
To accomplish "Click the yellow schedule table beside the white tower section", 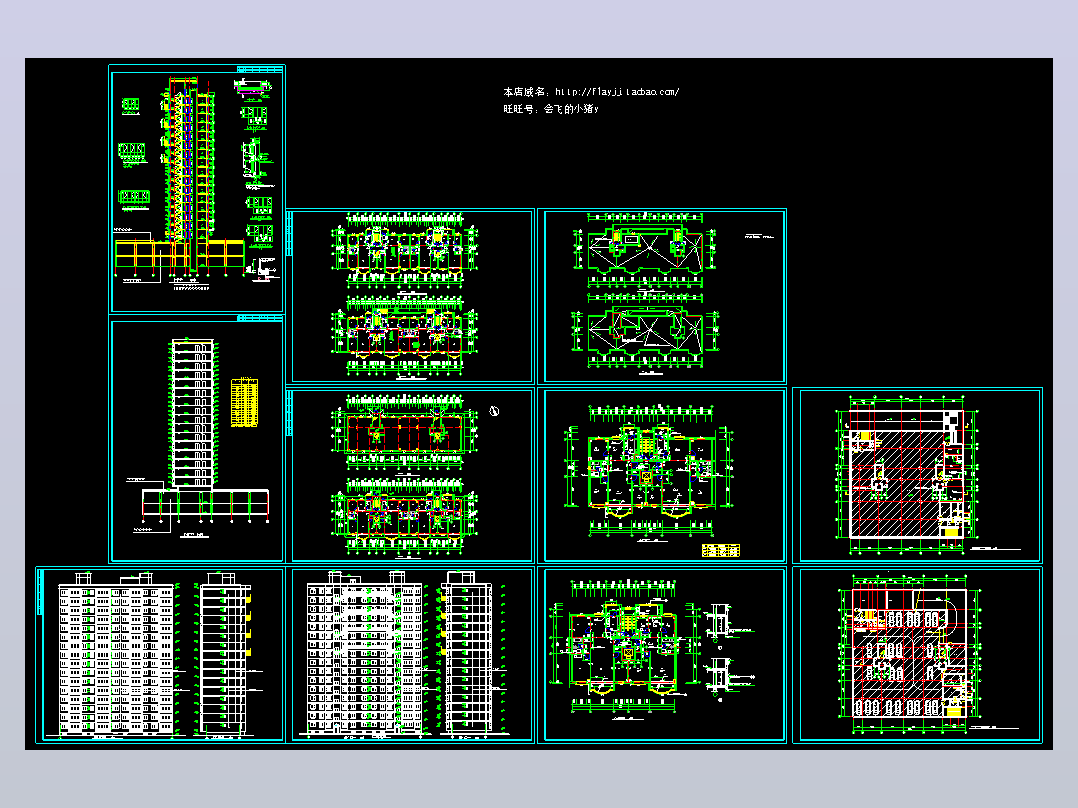I will click(x=244, y=402).
